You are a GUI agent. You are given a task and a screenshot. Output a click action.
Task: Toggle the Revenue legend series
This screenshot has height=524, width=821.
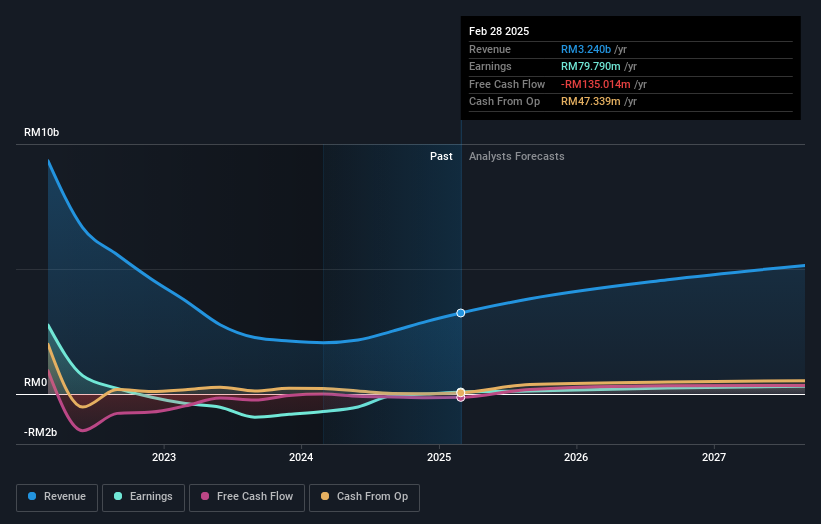57,497
